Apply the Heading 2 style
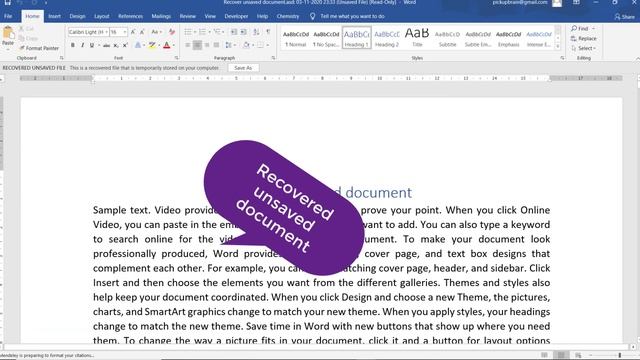Screen dimensions: 640x360 tap(387, 38)
